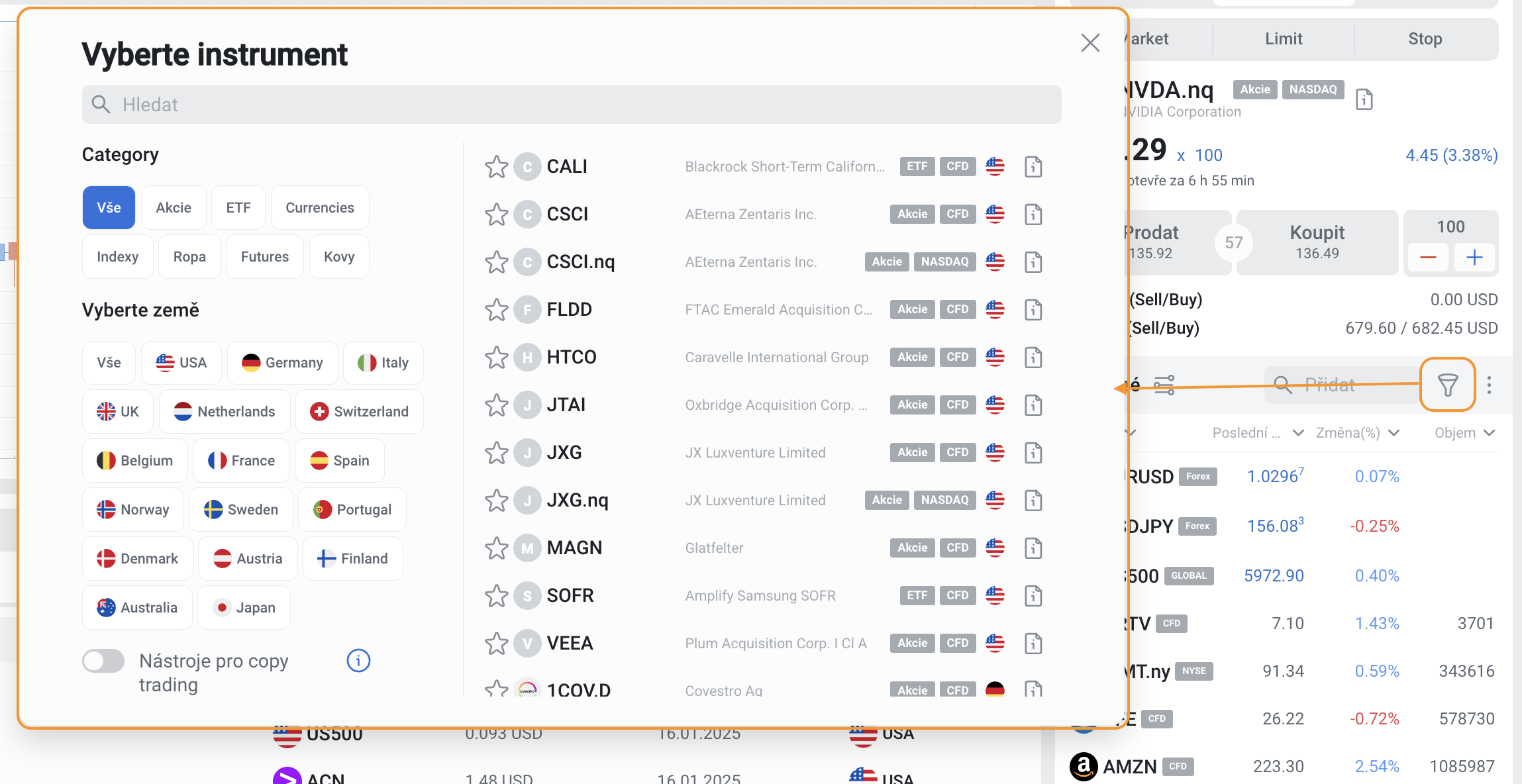Select the ETF category tab
This screenshot has height=784, width=1522.
238,208
